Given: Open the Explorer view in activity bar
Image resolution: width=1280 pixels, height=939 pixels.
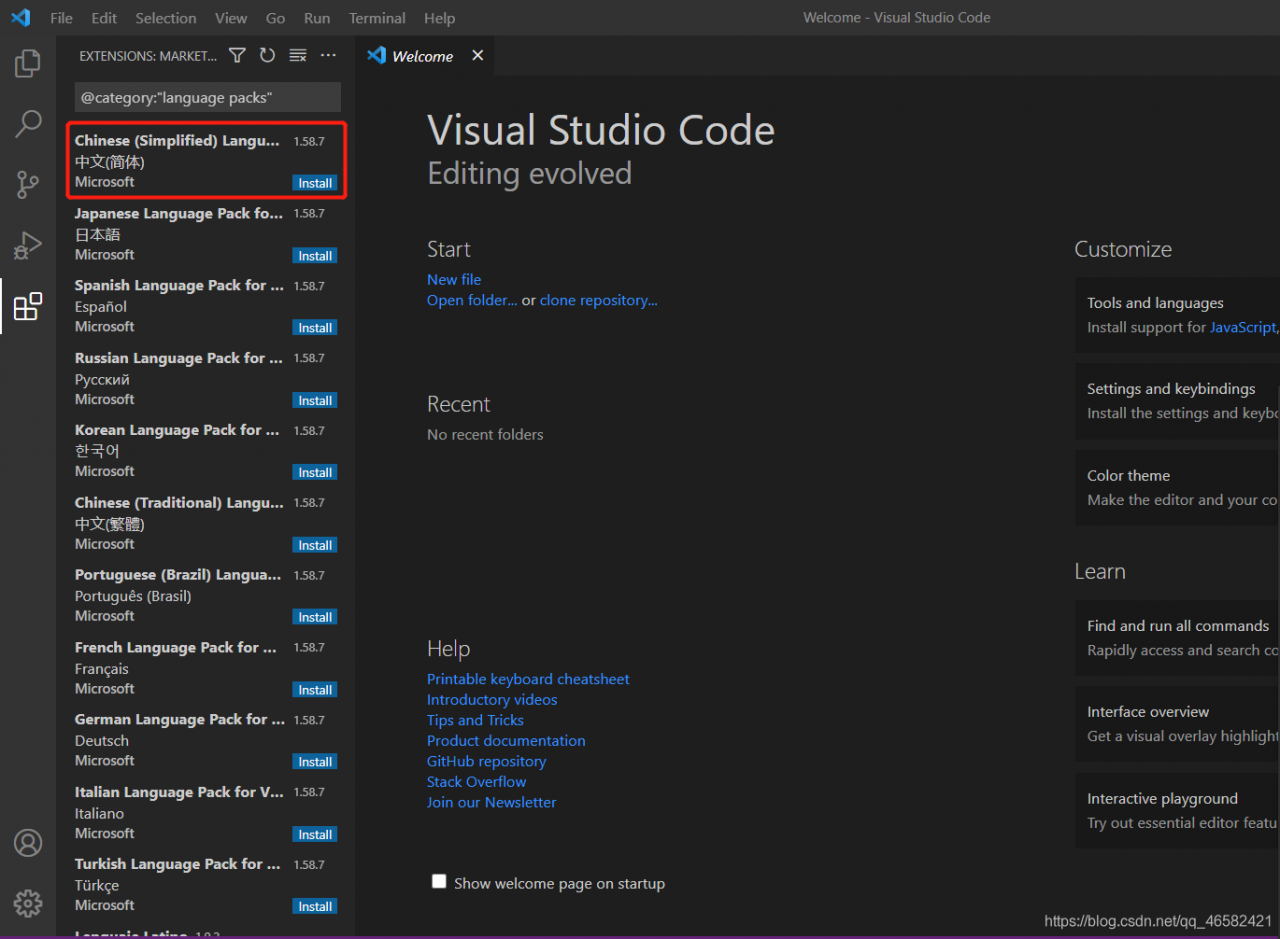Looking at the screenshot, I should click(28, 64).
